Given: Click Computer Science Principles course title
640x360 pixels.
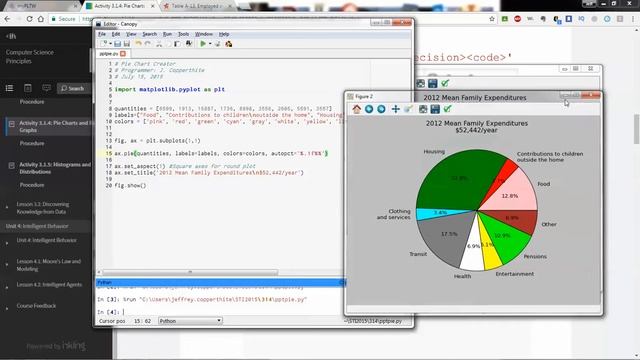Looking at the screenshot, I should pos(30,57).
